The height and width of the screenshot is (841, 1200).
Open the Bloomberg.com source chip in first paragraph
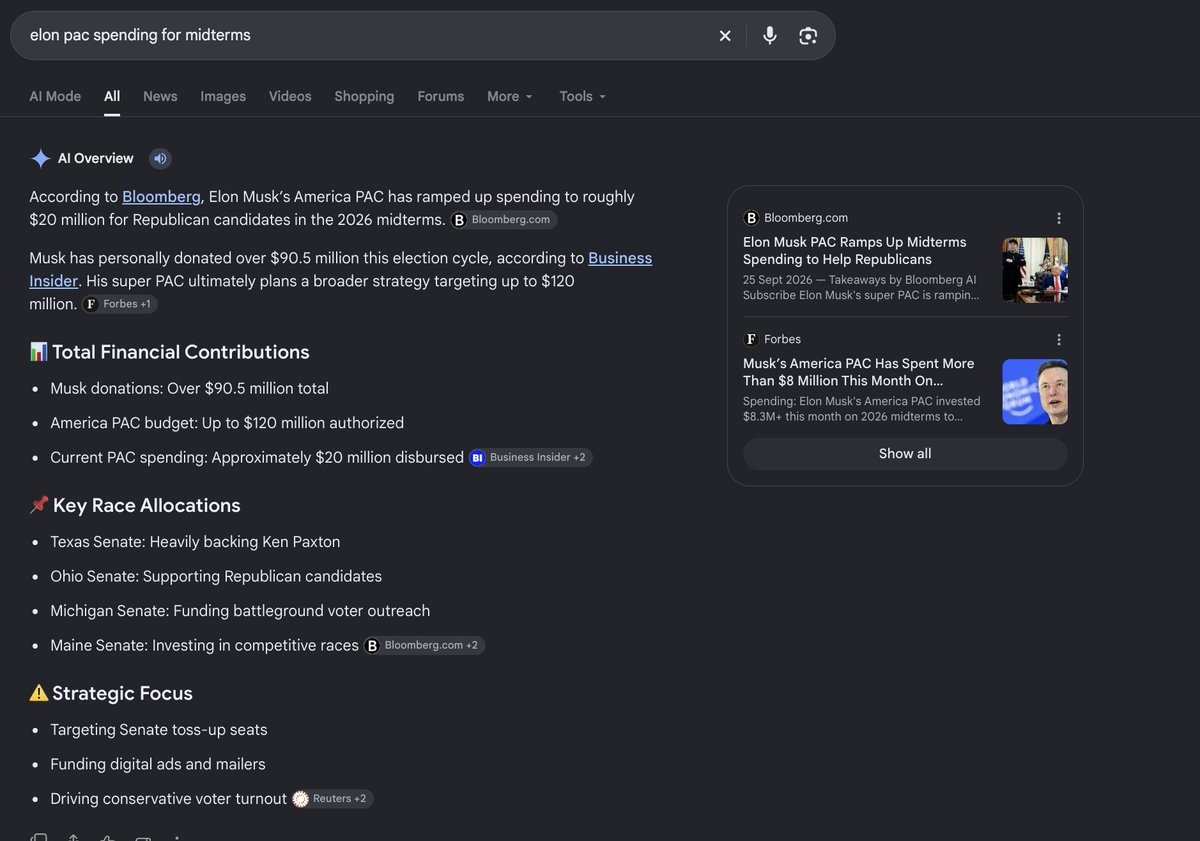click(x=504, y=220)
